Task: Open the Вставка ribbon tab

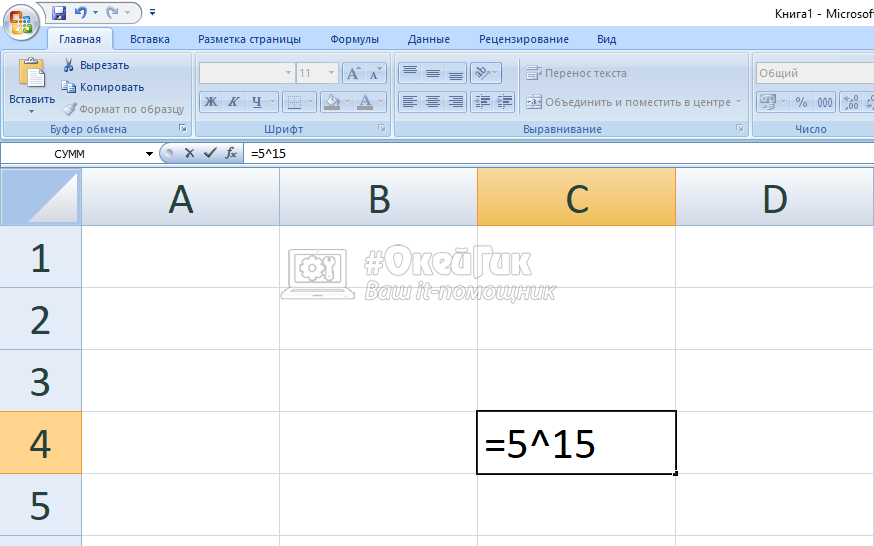Action: pos(149,39)
